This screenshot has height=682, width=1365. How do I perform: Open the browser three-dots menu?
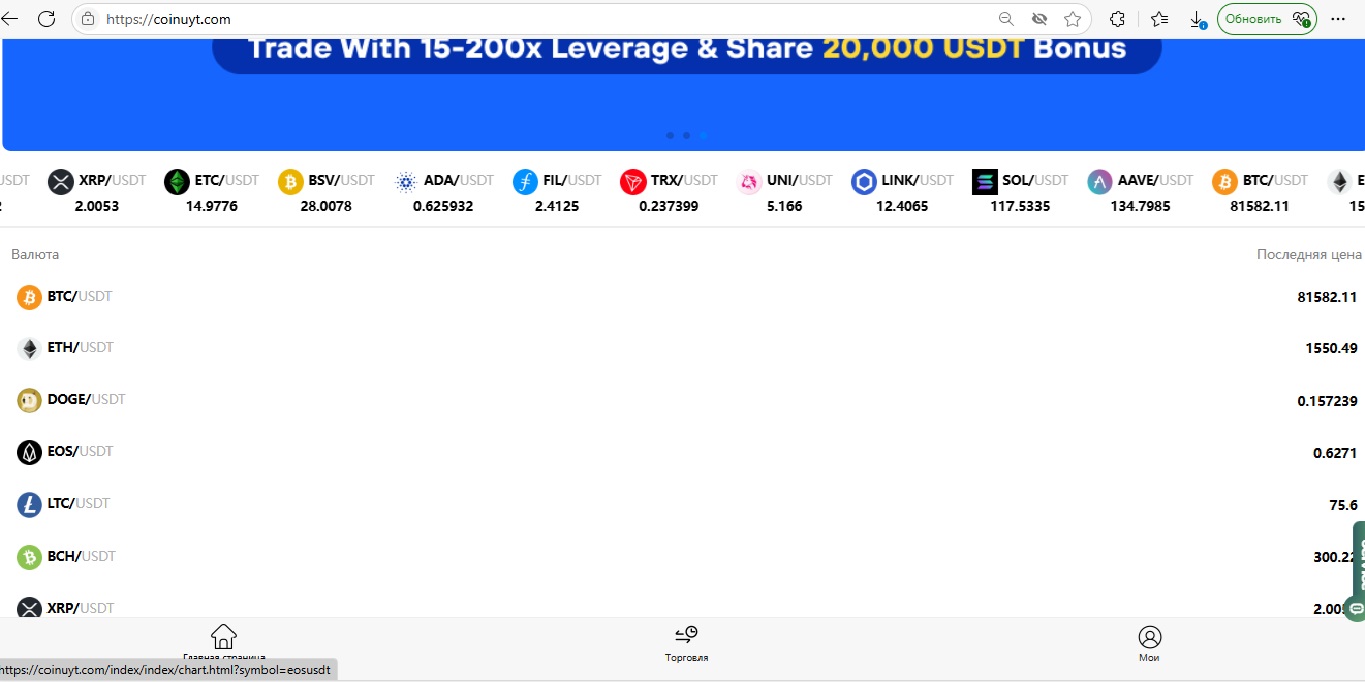click(1339, 19)
